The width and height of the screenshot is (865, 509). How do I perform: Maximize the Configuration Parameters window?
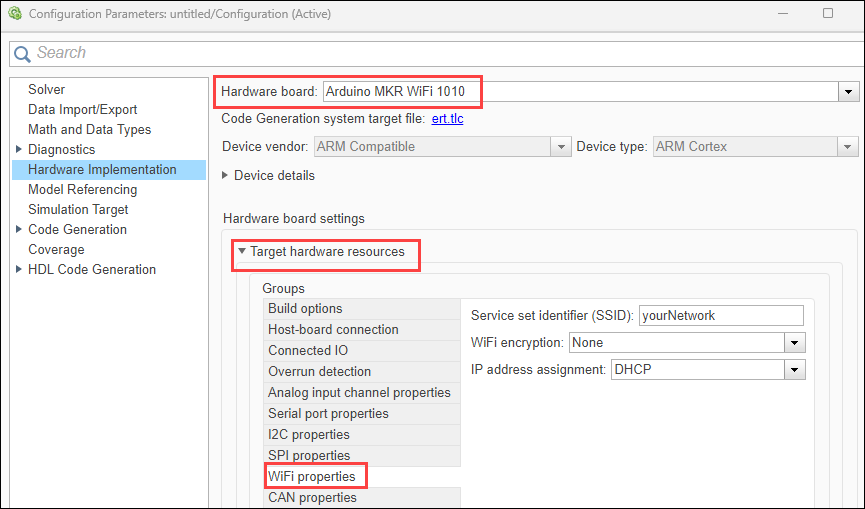click(828, 14)
